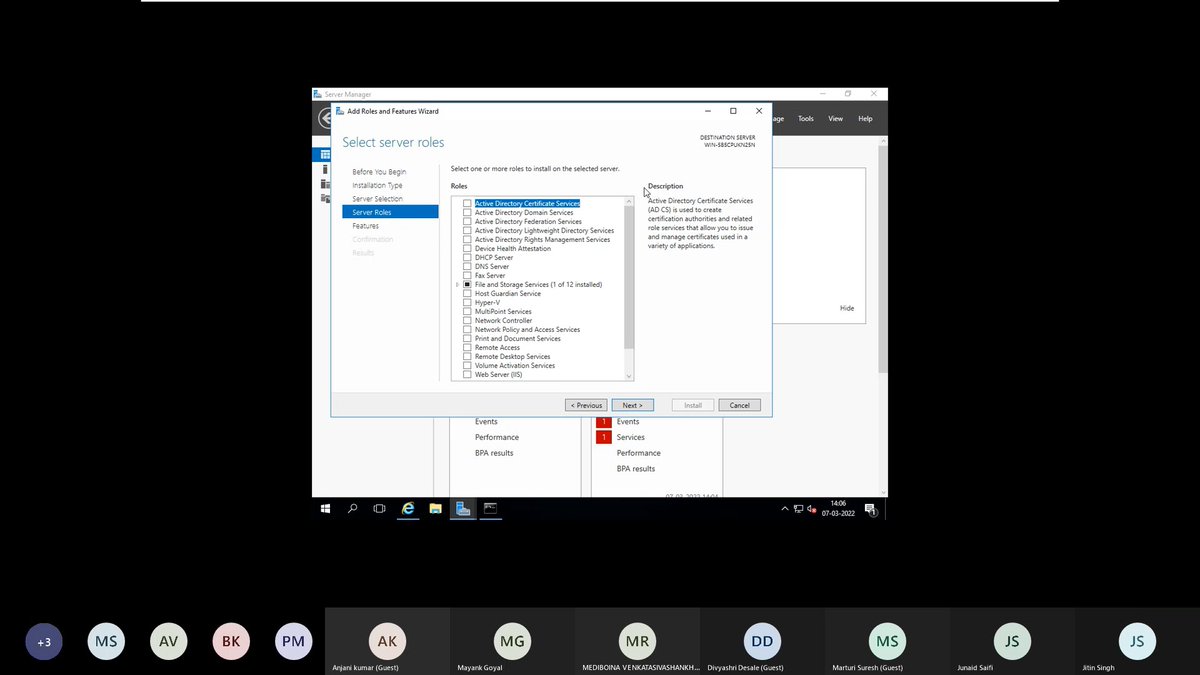Viewport: 1200px width, 675px height.
Task: Select the Network Controller role text
Action: coord(504,321)
